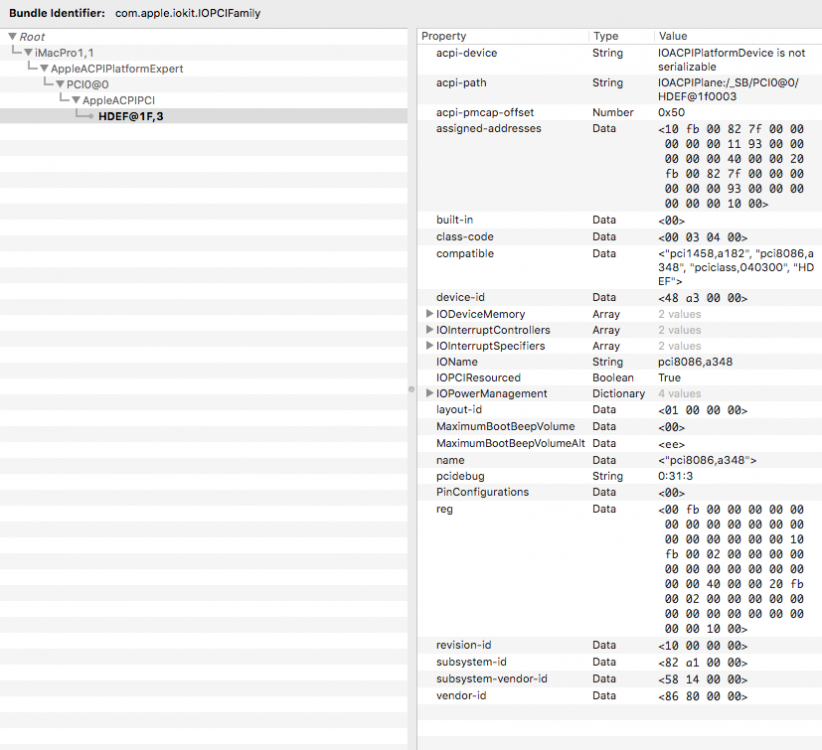
Task: Click the bundle identifier com.apple.iokit.IOPCIFamily
Action: pyautogui.click(x=188, y=13)
